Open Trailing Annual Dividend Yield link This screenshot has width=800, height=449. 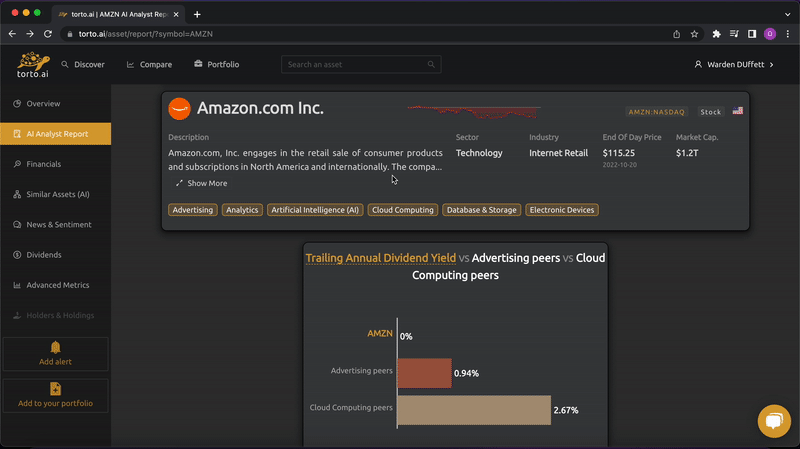(381, 258)
